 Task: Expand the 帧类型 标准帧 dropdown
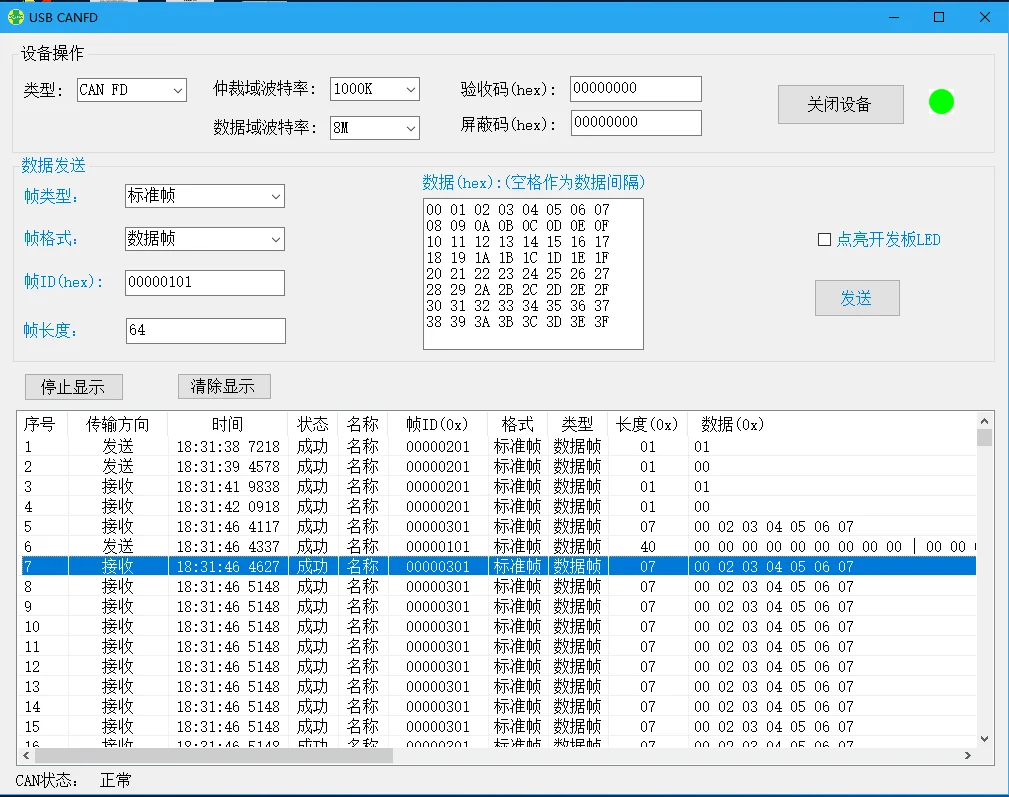(205, 196)
